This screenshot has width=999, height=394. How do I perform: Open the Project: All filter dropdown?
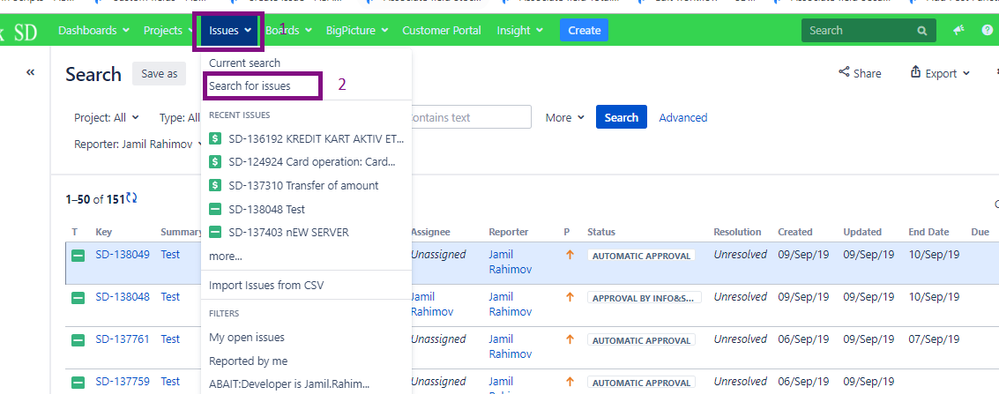[106, 118]
